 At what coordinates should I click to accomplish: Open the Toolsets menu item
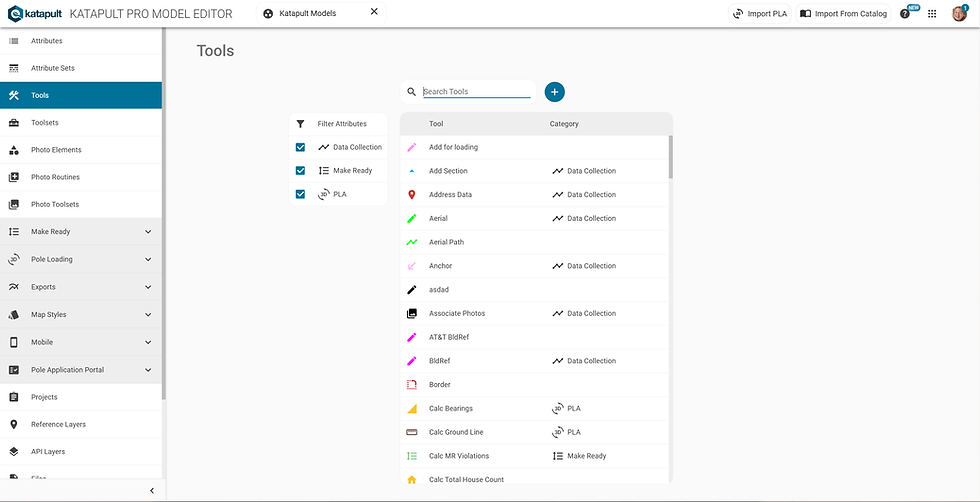click(81, 123)
